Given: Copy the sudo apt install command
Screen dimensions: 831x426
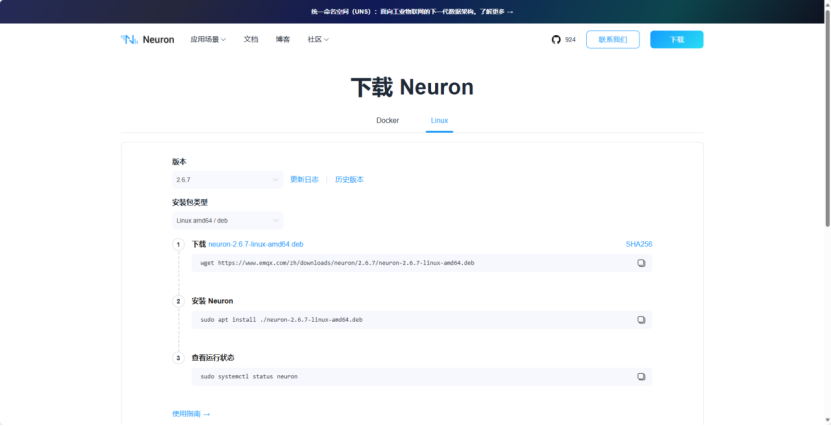Looking at the screenshot, I should [x=641, y=320].
